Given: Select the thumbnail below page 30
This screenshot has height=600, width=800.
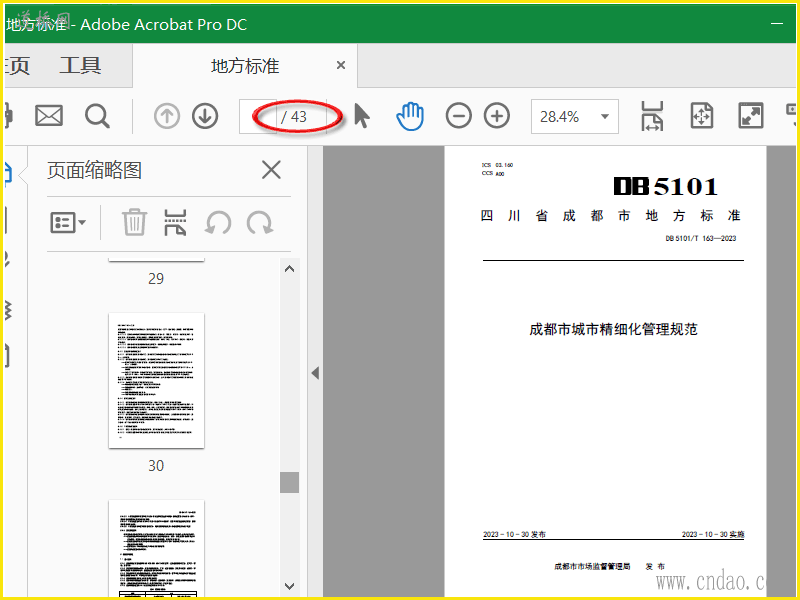Looking at the screenshot, I should click(x=157, y=548).
